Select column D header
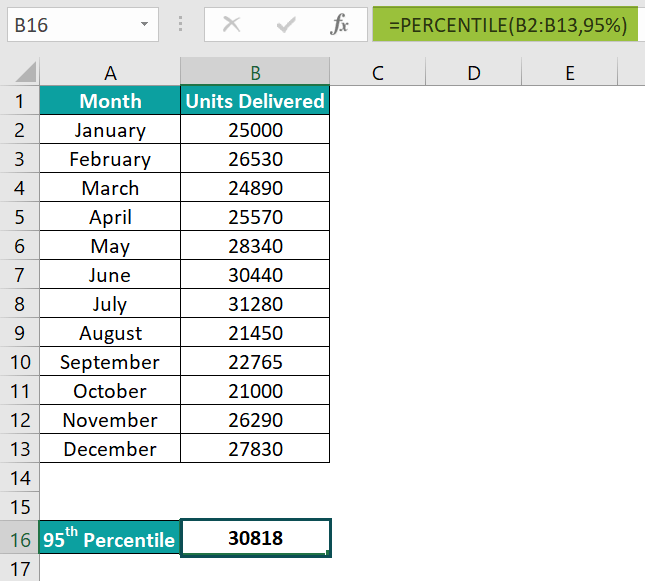The width and height of the screenshot is (645, 581). (474, 72)
